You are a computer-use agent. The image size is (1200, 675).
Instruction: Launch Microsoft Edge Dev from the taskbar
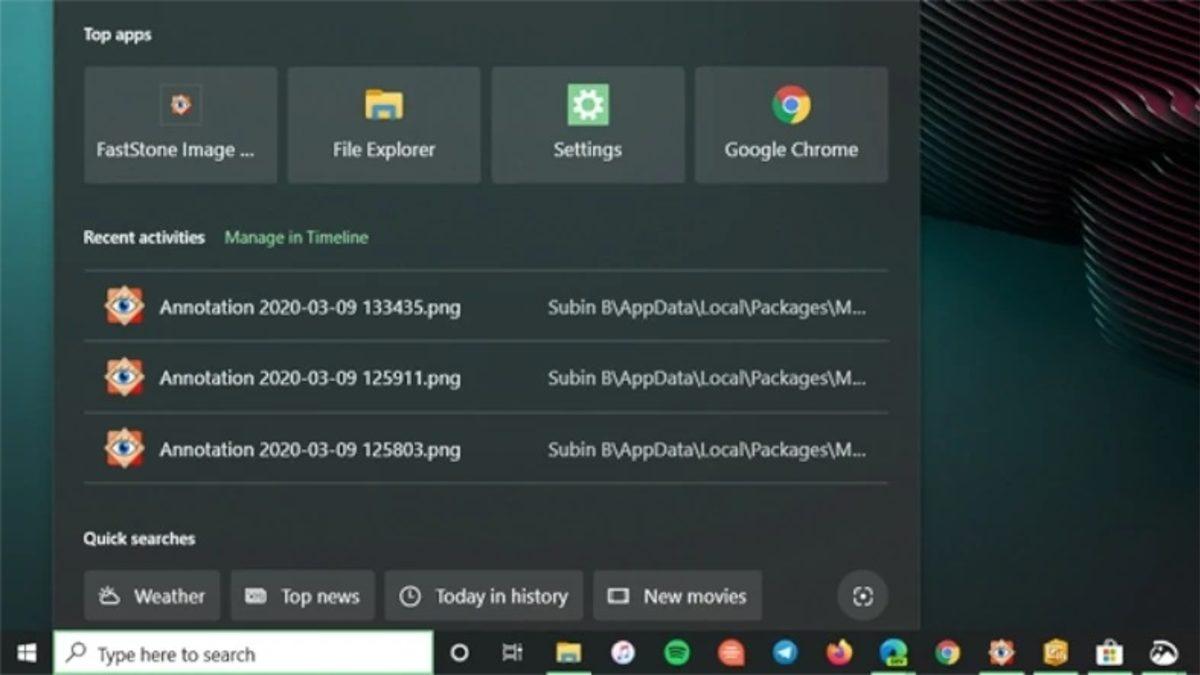coord(891,652)
